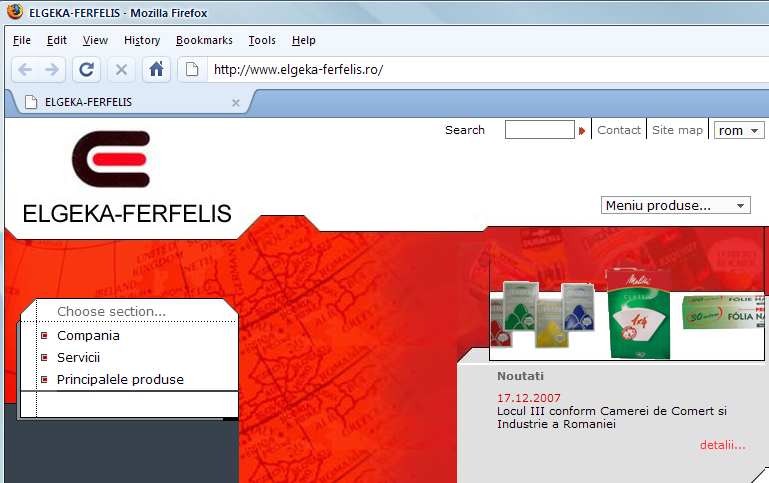Expand the 'Meniu produse...' dropdown

pos(676,205)
